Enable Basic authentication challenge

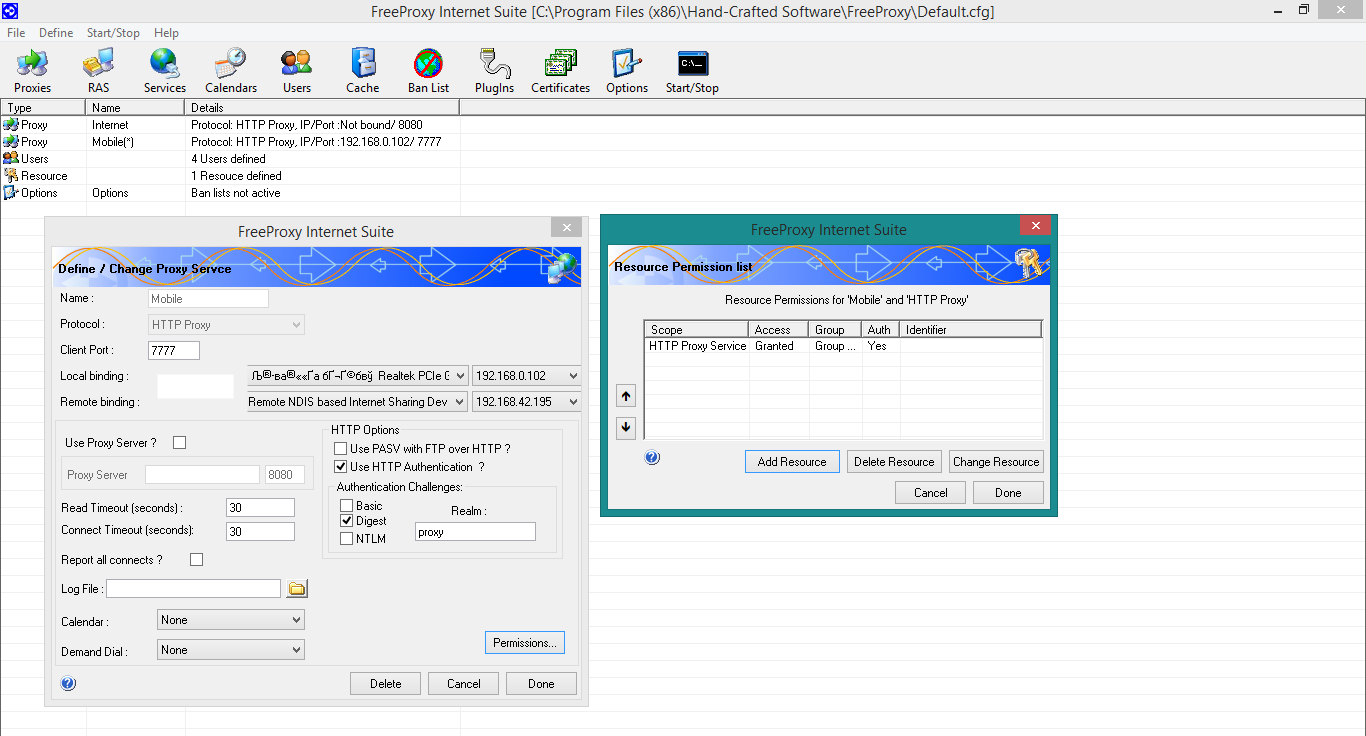(x=347, y=506)
